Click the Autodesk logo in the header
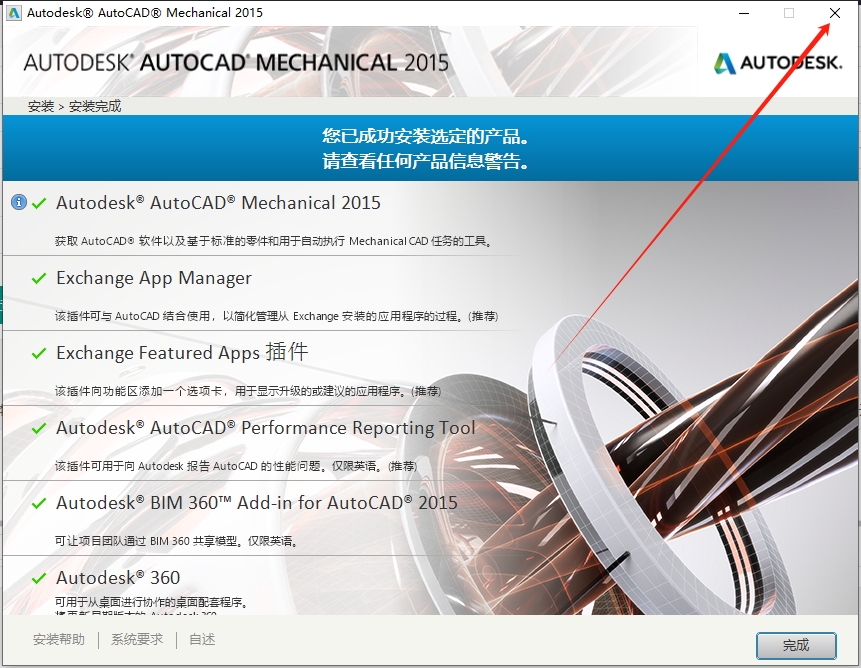 click(778, 63)
